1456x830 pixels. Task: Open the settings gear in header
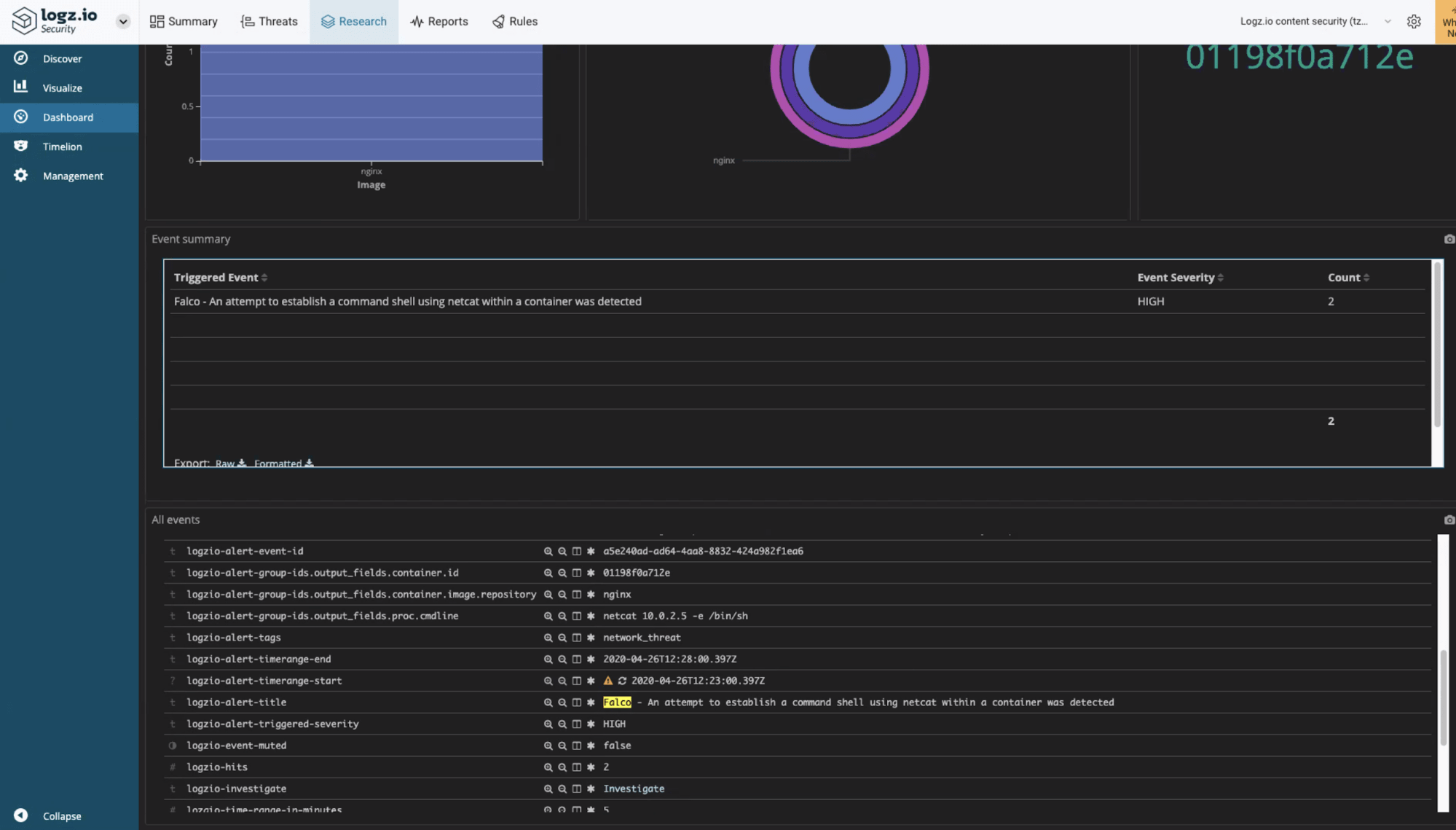pyautogui.click(x=1414, y=21)
